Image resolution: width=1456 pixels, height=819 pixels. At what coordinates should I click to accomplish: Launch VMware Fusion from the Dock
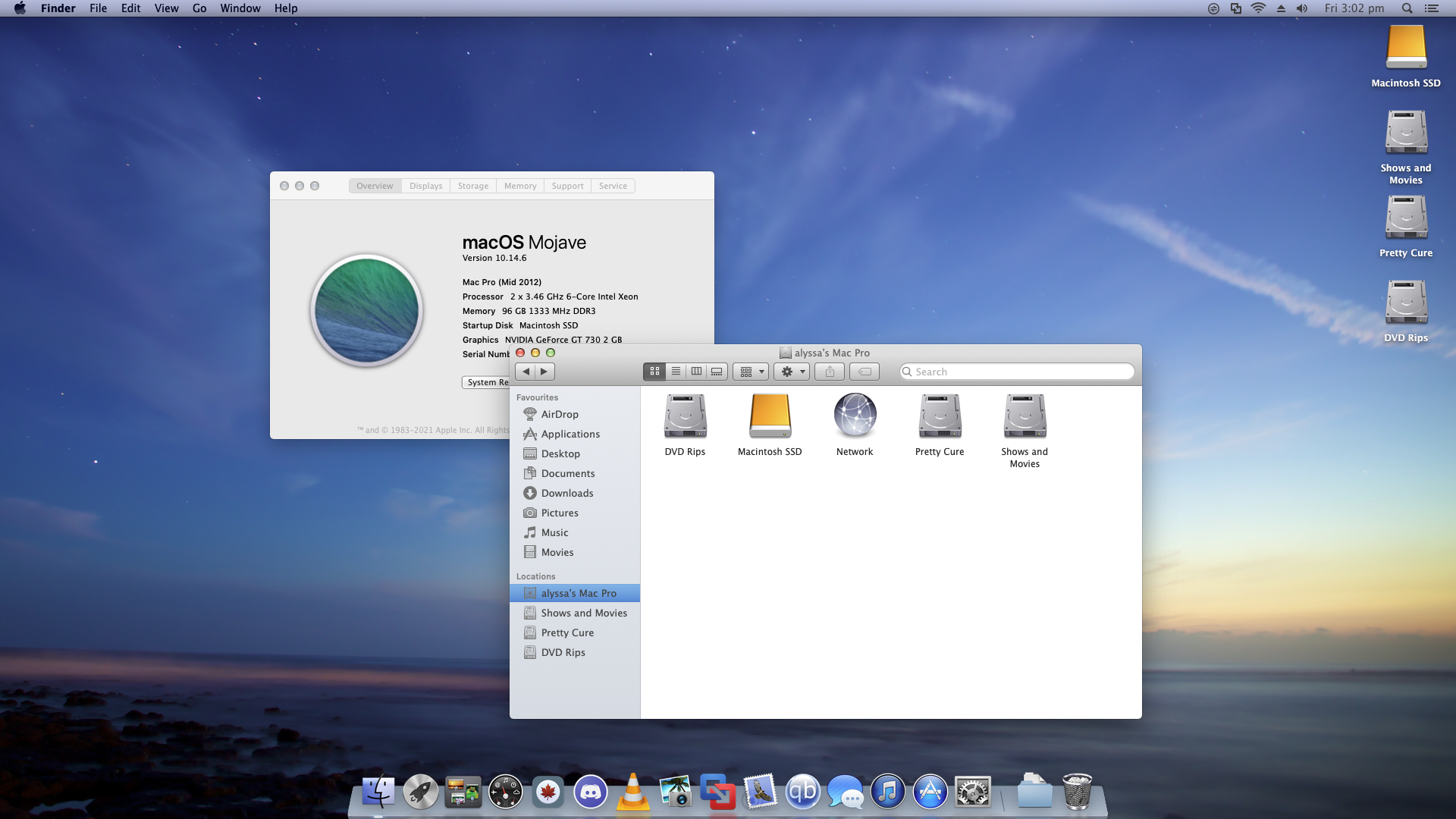point(717,792)
